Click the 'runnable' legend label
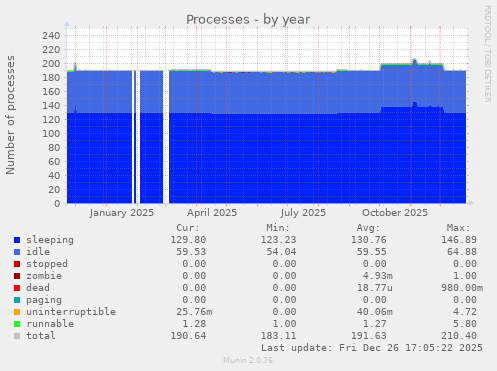Viewport: 497px width, 371px height. [x=50, y=324]
